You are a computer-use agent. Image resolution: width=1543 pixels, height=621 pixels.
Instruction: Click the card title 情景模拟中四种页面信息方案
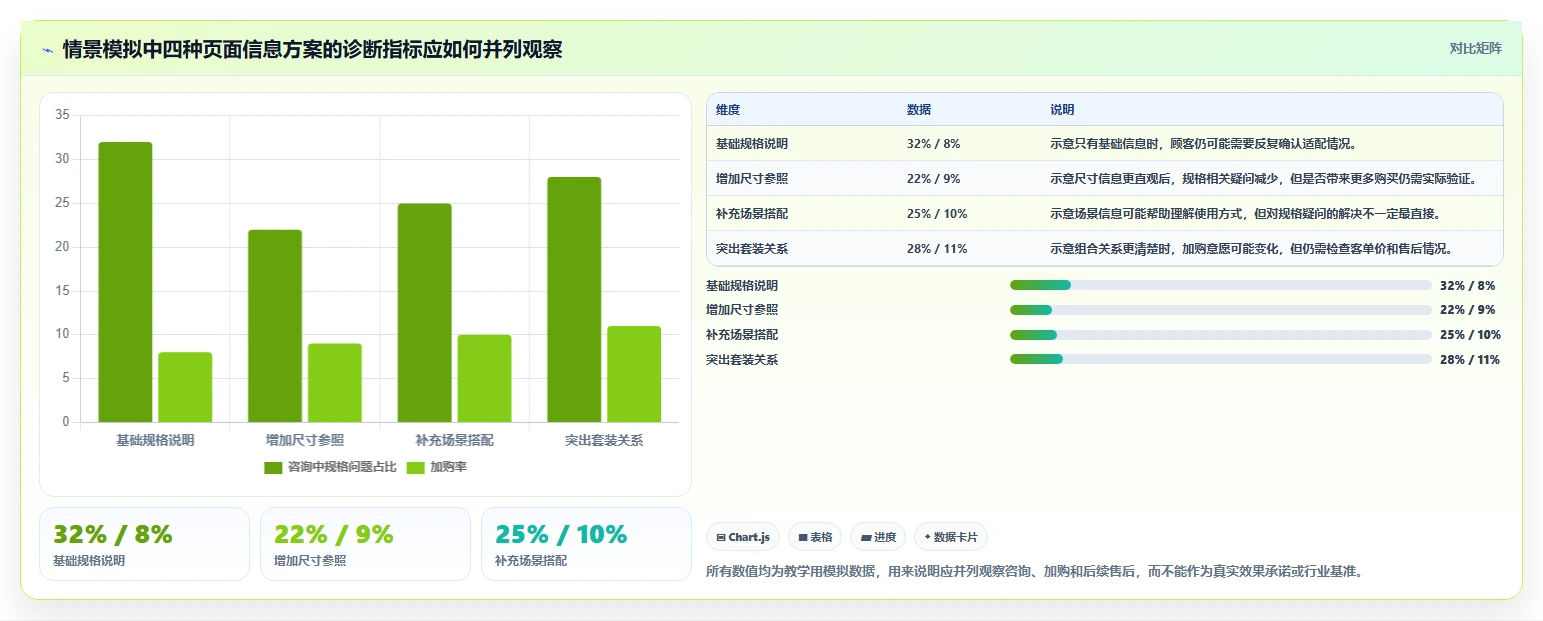pos(312,49)
